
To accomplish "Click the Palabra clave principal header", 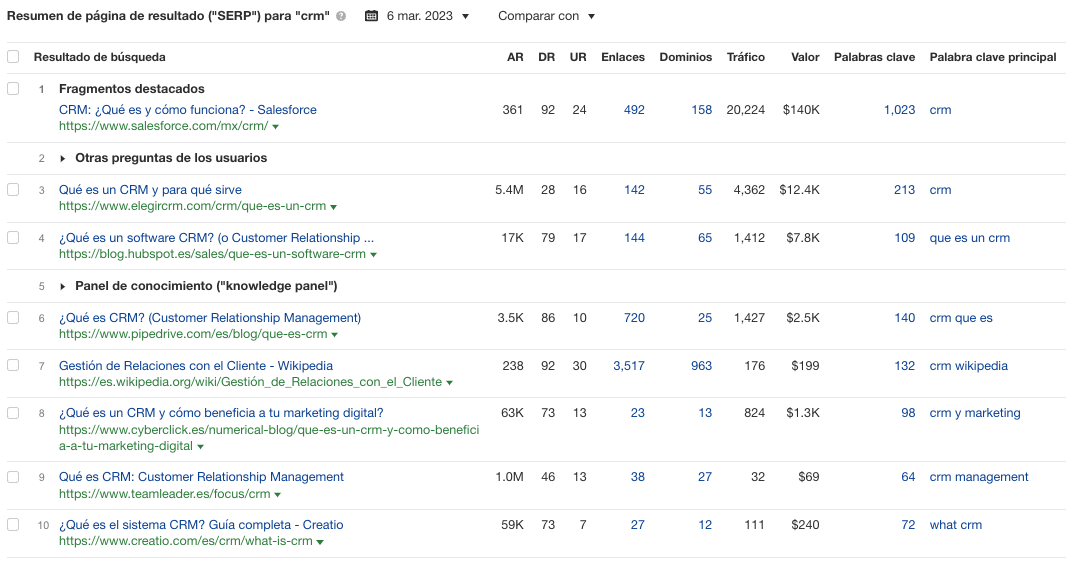I will 993,57.
